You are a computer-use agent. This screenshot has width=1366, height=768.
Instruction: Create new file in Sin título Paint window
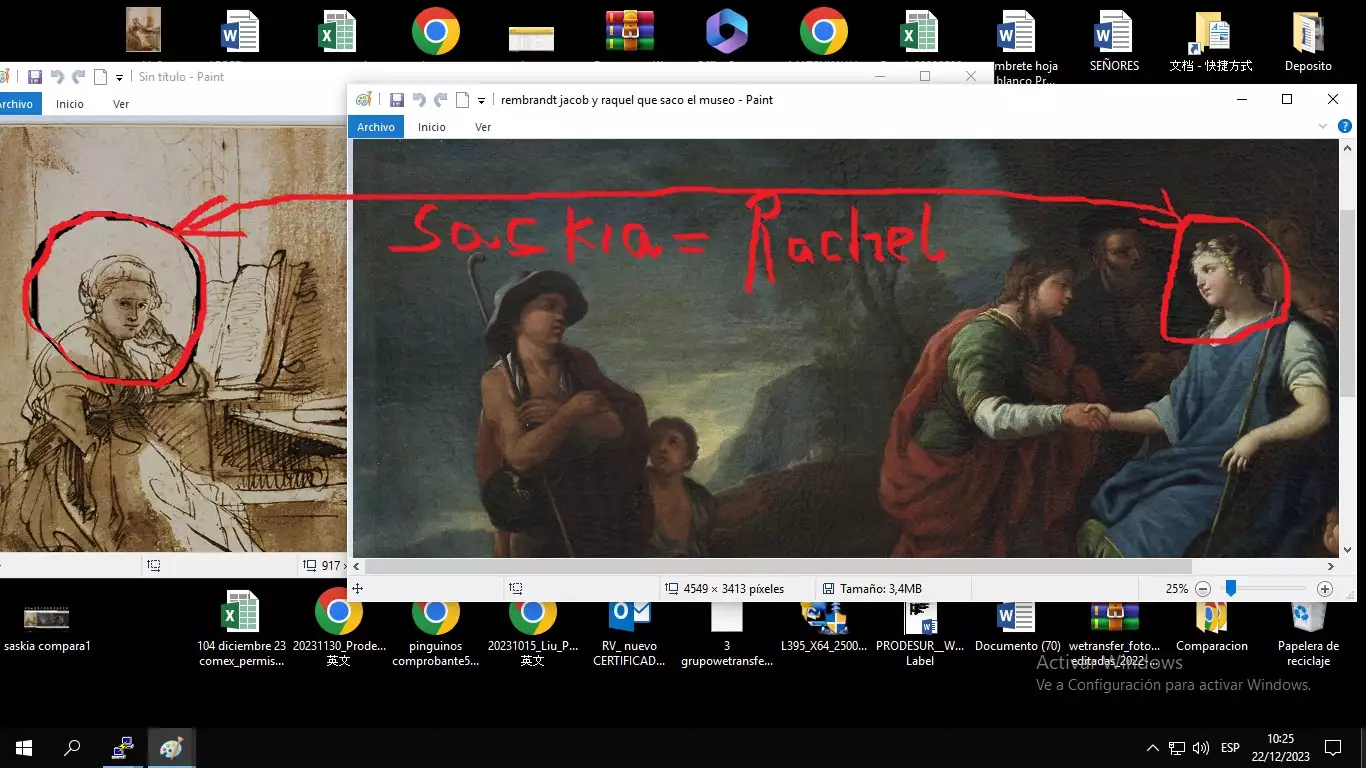pos(100,77)
